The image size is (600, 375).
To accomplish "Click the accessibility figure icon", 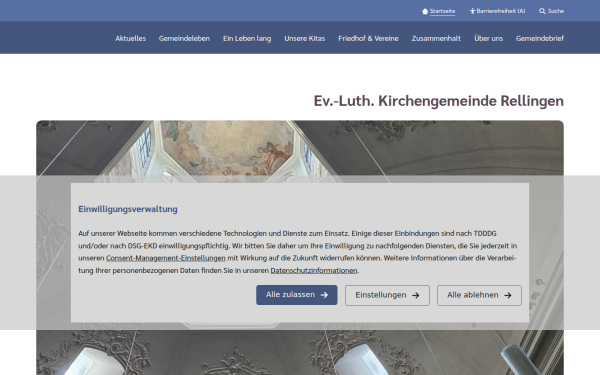I will (472, 11).
